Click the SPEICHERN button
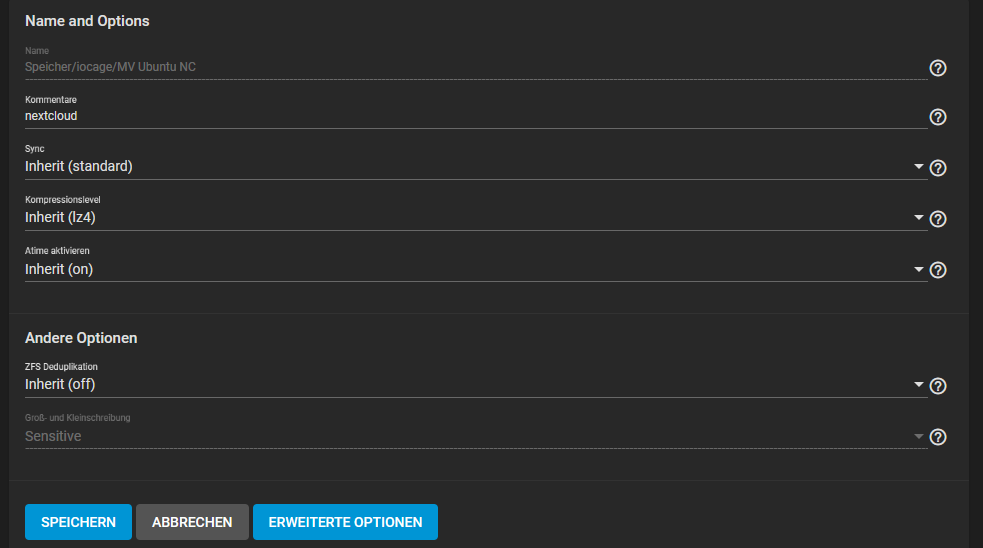 78,522
